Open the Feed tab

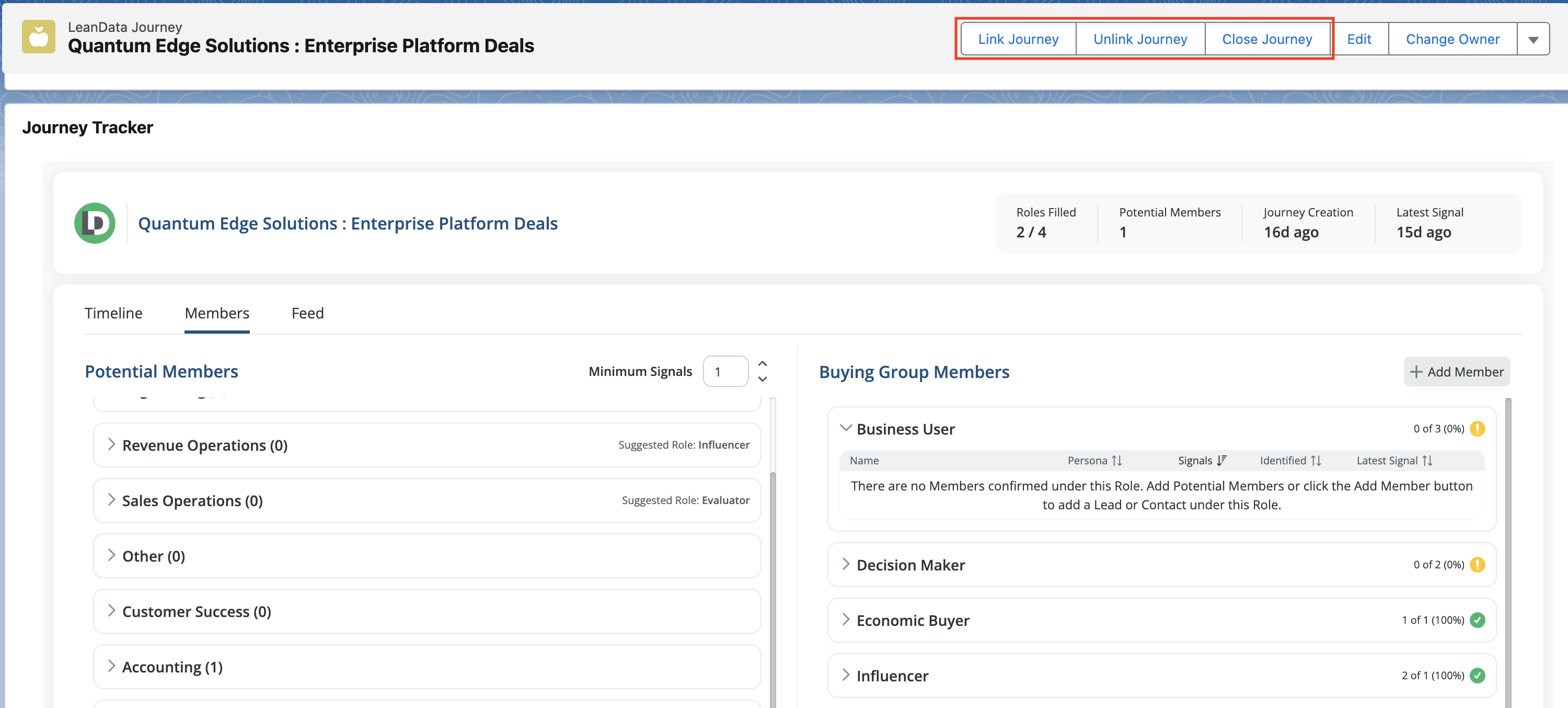[307, 313]
